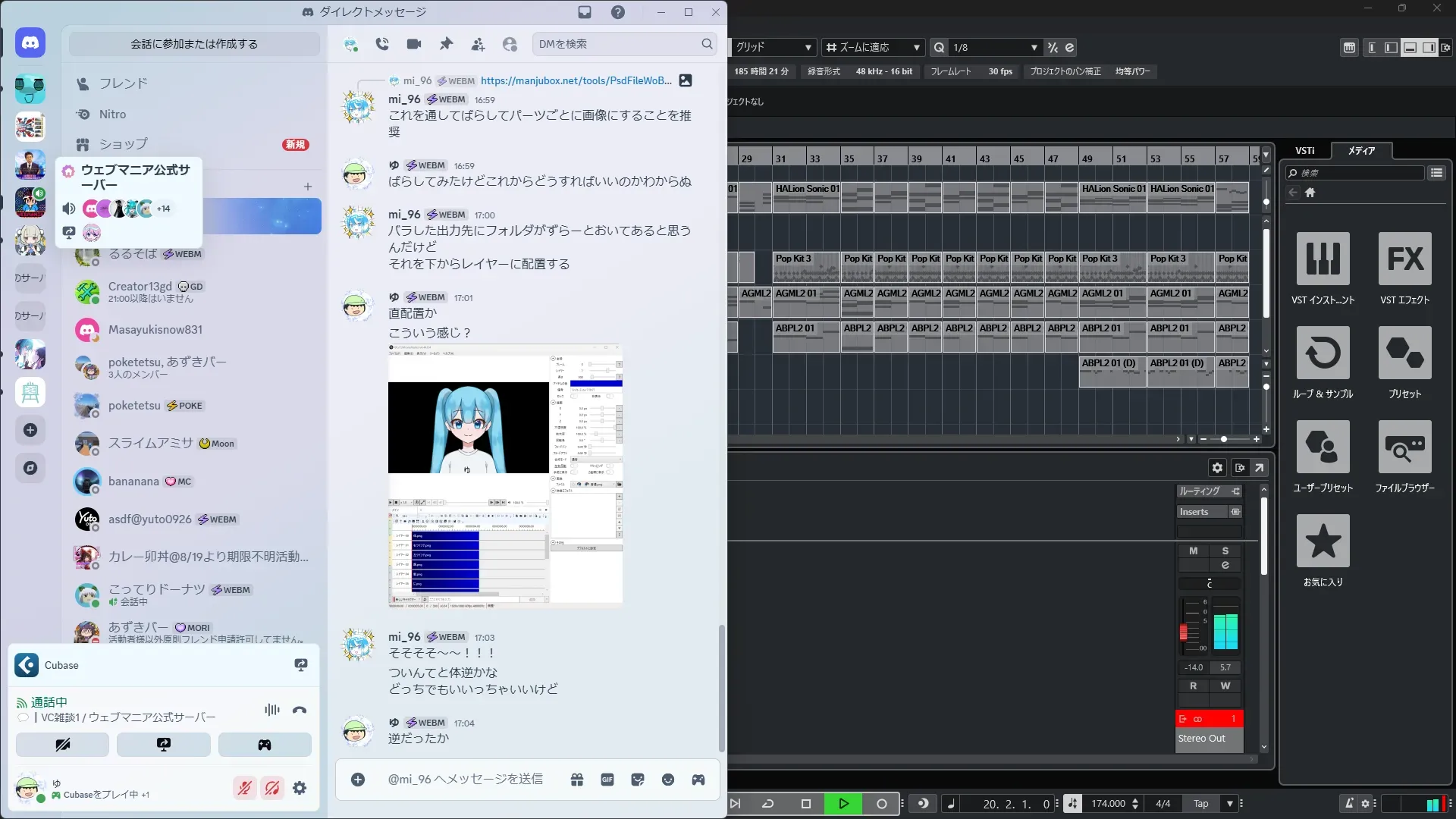Click the Cubase play button
Viewport: 1456px width, 819px height.
click(x=843, y=804)
